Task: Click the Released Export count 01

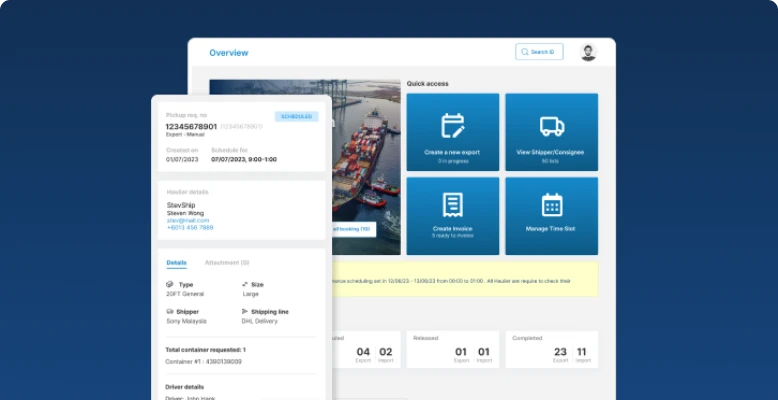Action: [461, 352]
